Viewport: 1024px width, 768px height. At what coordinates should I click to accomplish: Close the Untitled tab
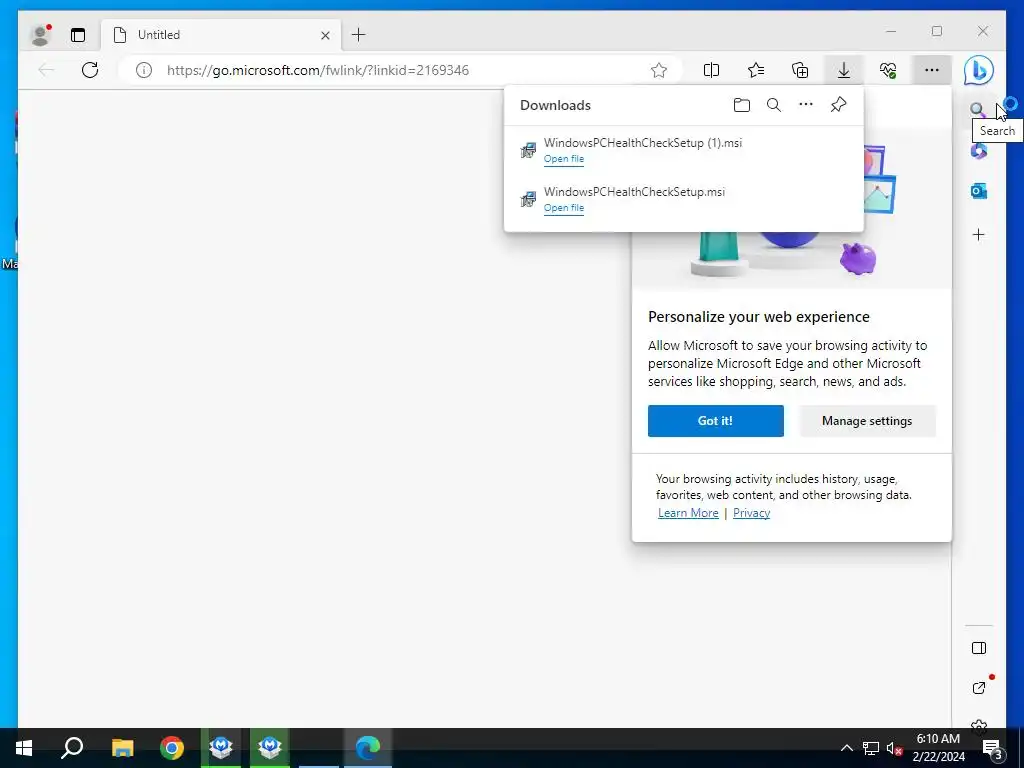[x=325, y=35]
